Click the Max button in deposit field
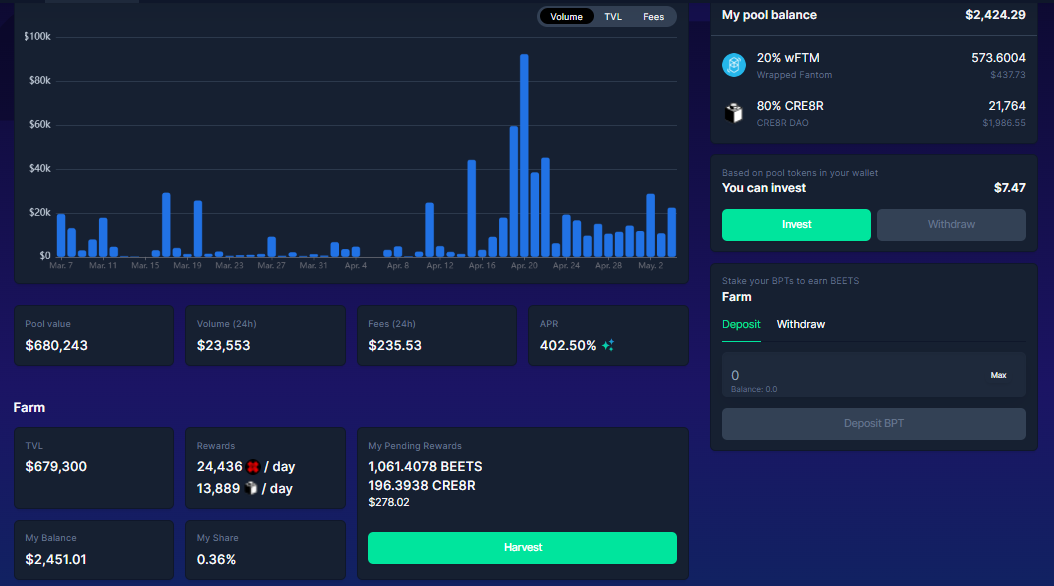 (x=998, y=375)
